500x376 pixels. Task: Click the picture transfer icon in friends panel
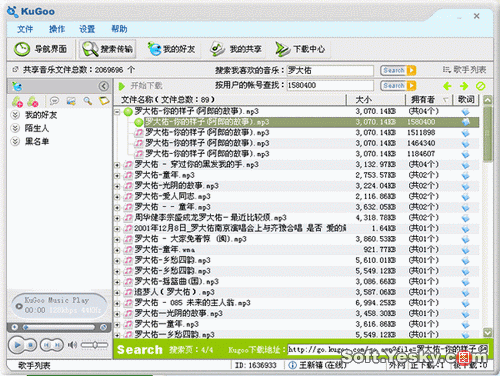[71, 101]
